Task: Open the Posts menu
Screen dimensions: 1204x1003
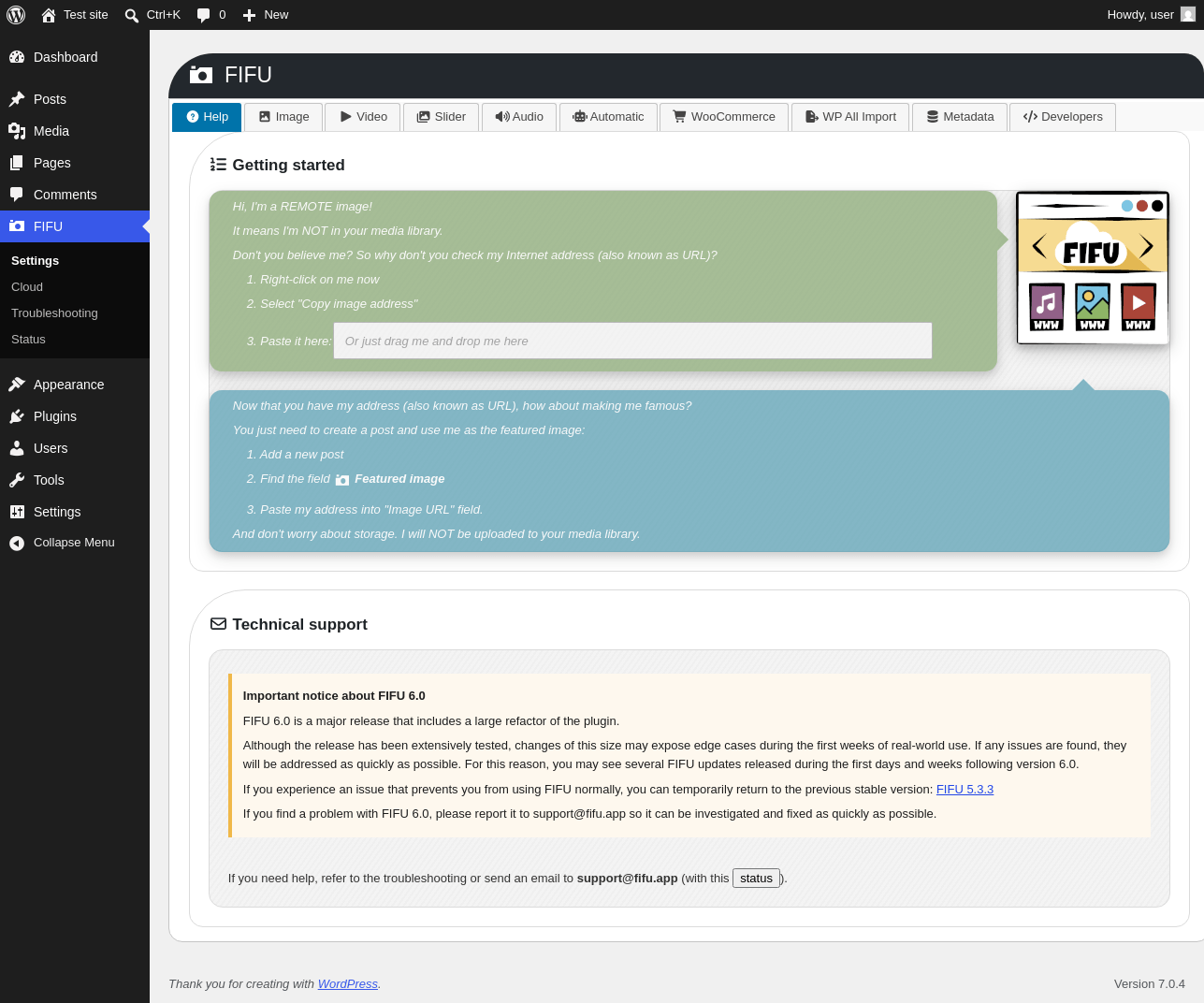Action: coord(75,99)
